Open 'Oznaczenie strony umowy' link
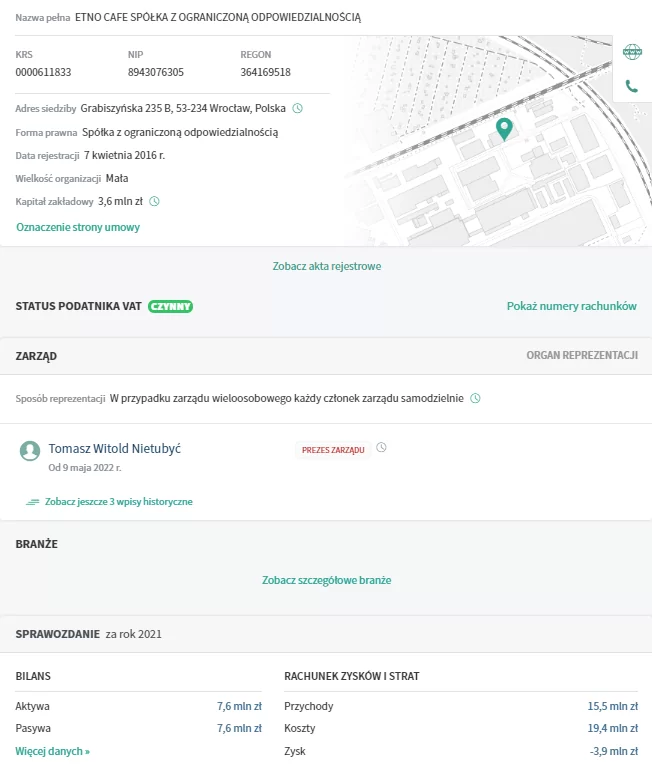Screen dimensions: 652x769 [78, 227]
